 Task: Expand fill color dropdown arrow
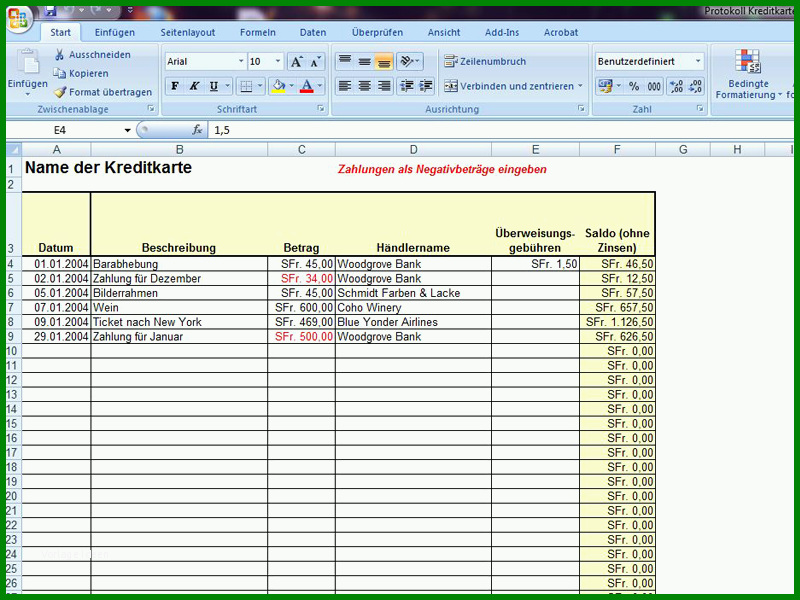click(291, 86)
